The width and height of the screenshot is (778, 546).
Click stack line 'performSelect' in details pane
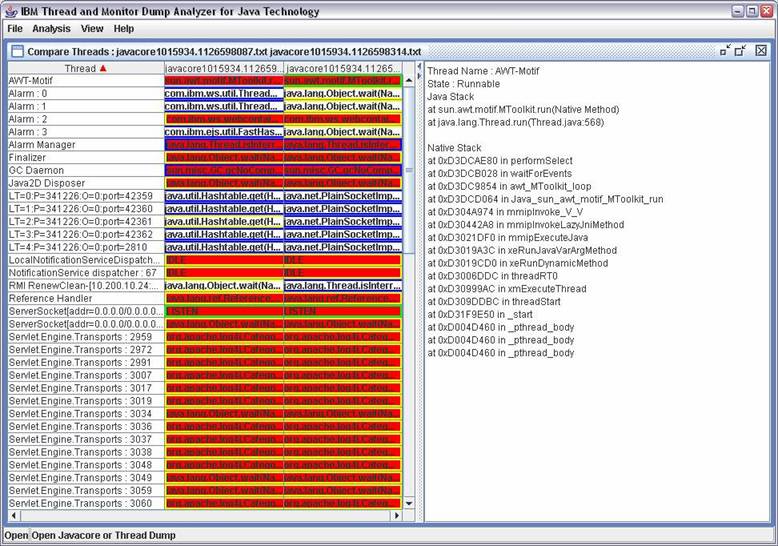[x=500, y=161]
